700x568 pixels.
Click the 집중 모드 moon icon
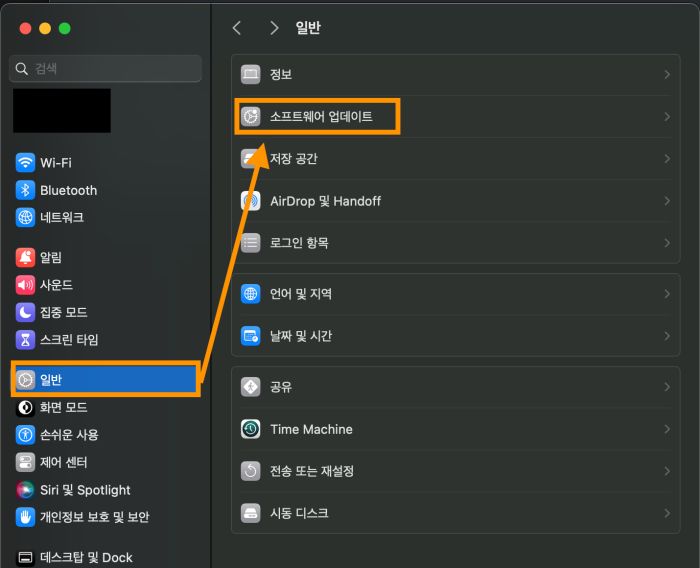click(25, 312)
